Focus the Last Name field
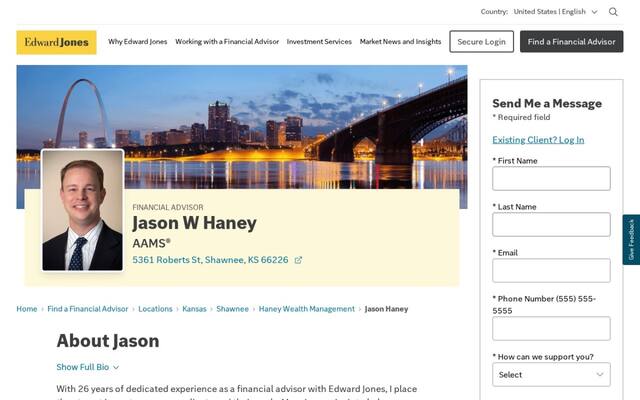The height and width of the screenshot is (400, 640). click(551, 224)
